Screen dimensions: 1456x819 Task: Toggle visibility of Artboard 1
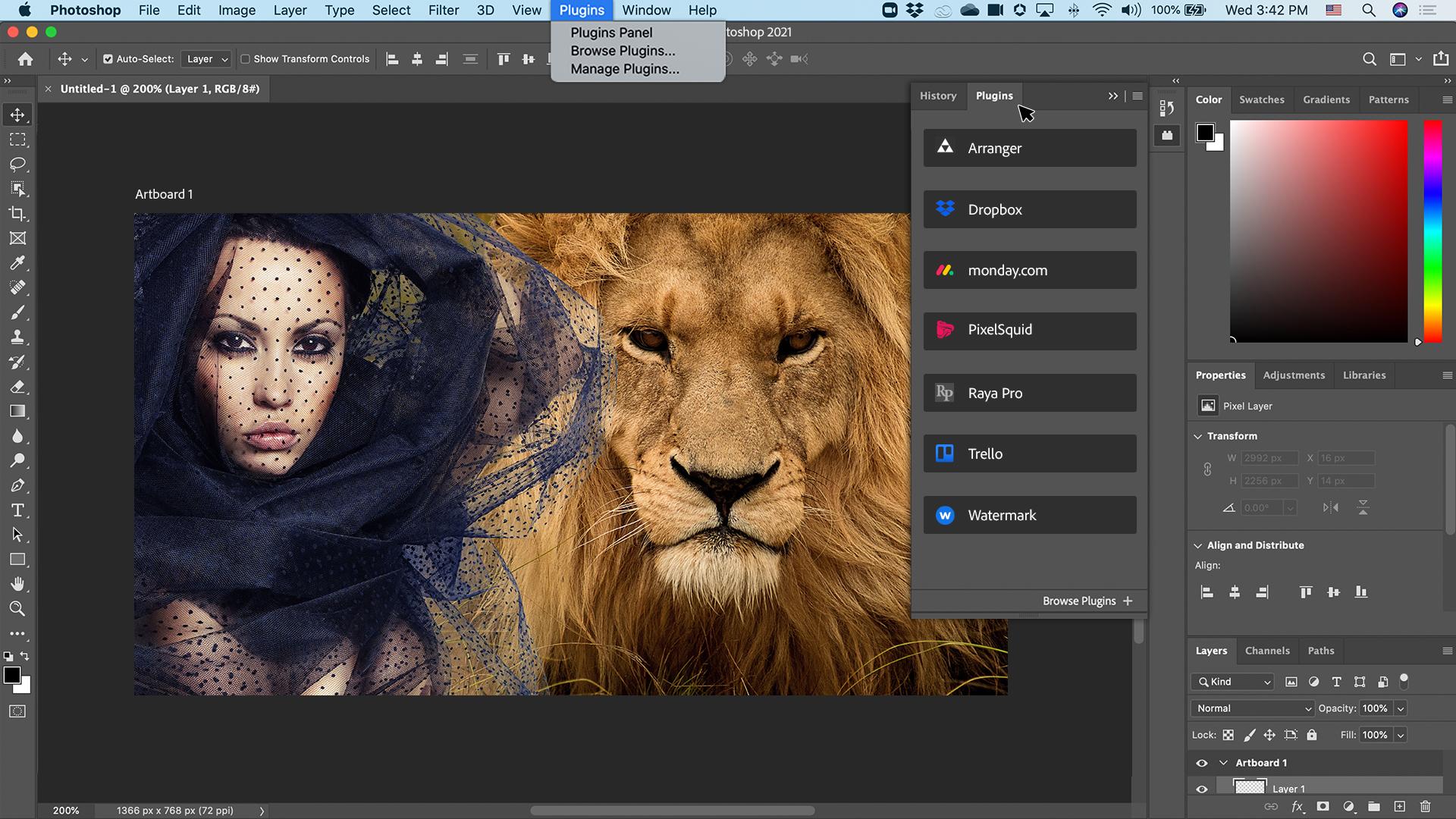click(x=1202, y=762)
